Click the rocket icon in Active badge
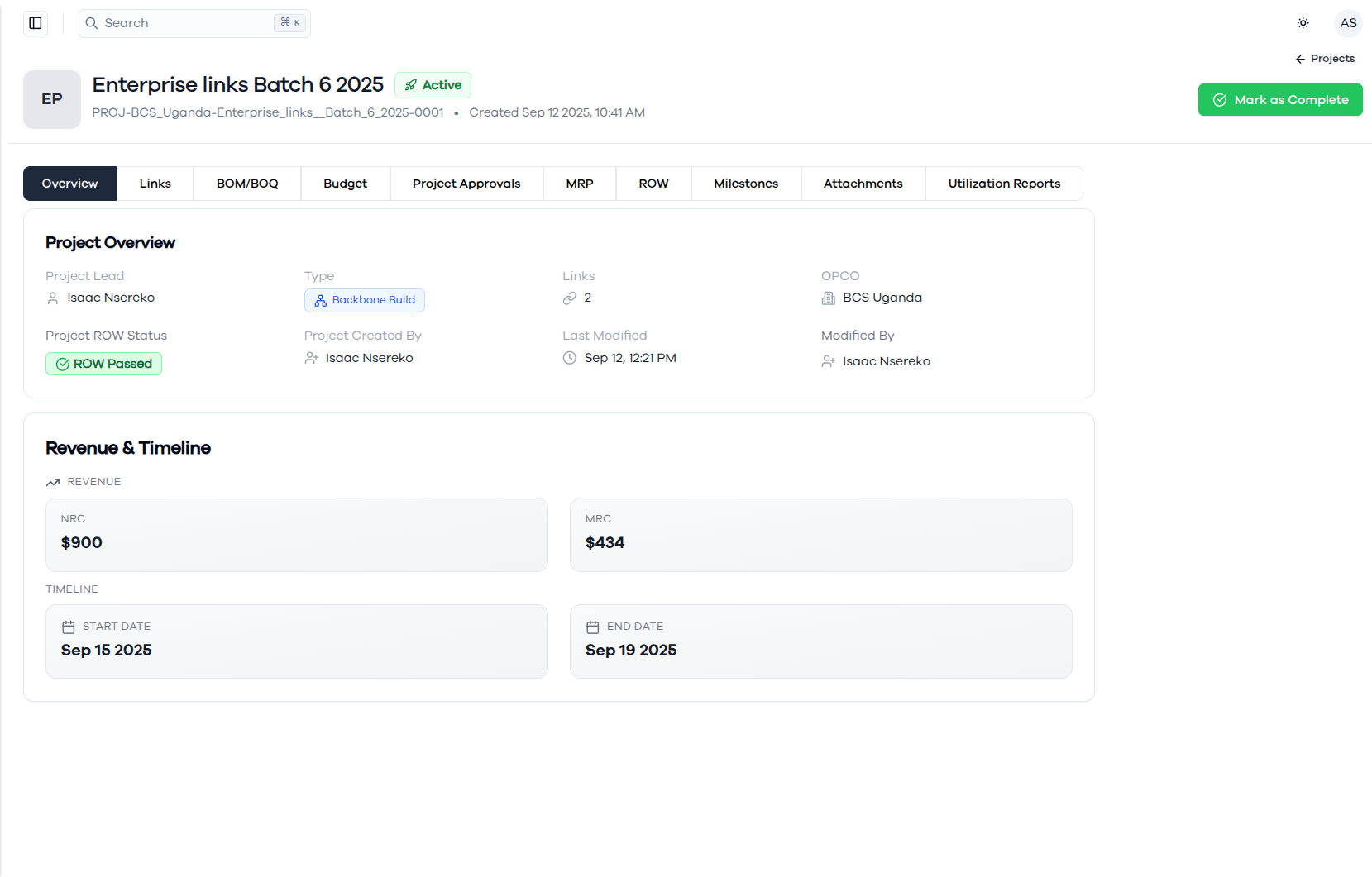The width and height of the screenshot is (1372, 877). coord(411,85)
